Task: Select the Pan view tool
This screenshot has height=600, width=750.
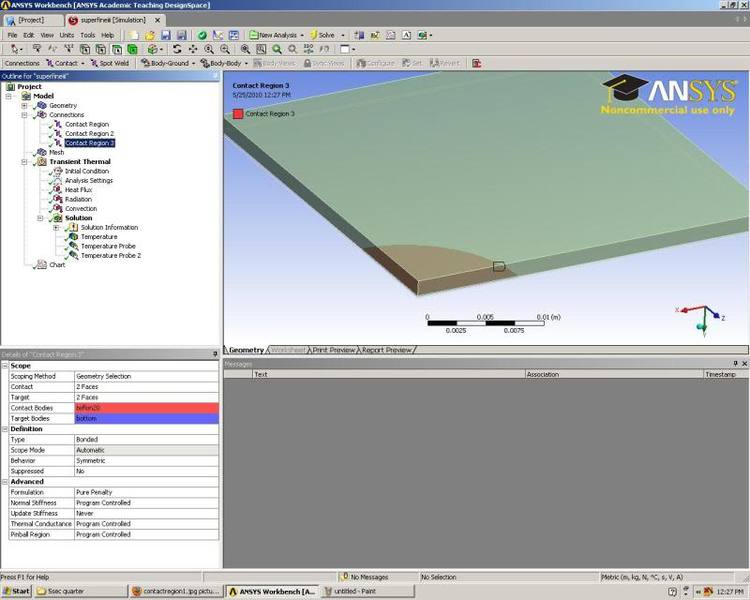Action: tap(193, 49)
